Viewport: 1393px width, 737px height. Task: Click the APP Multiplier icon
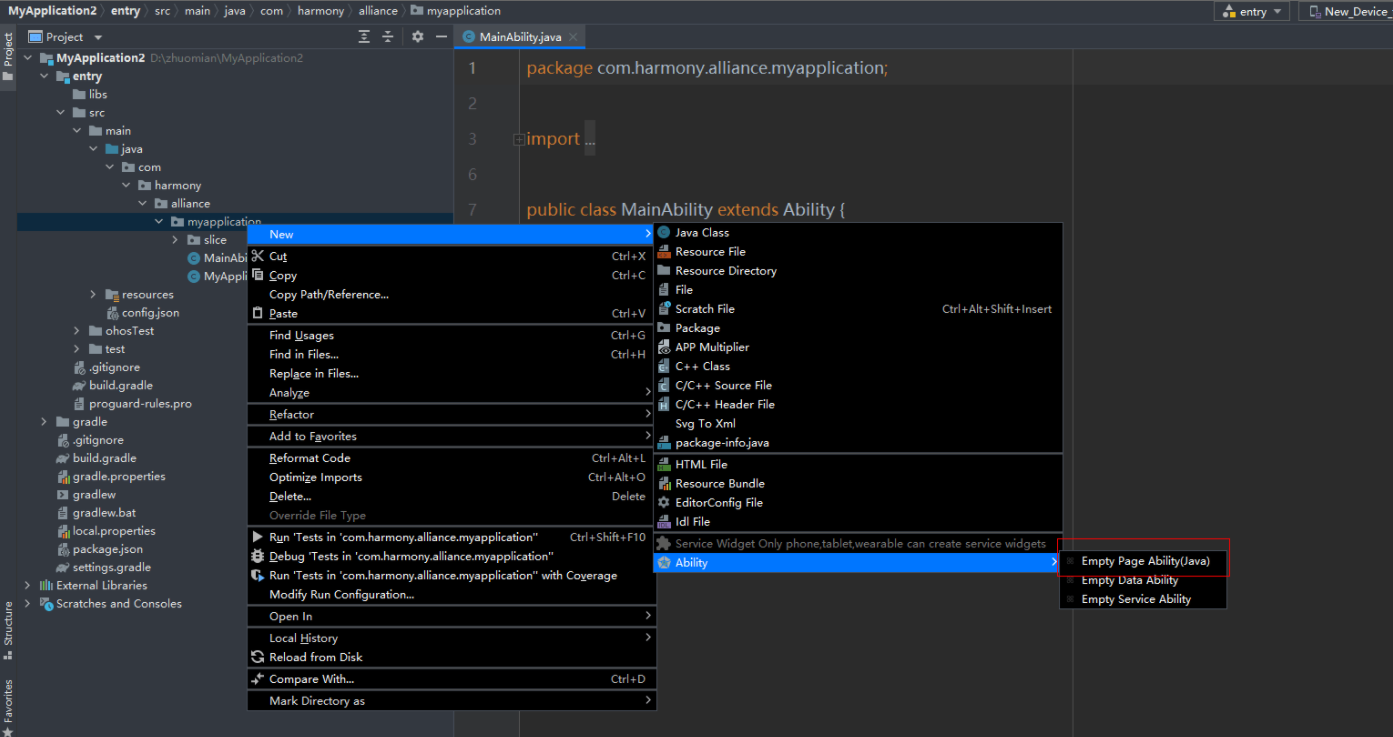[664, 347]
